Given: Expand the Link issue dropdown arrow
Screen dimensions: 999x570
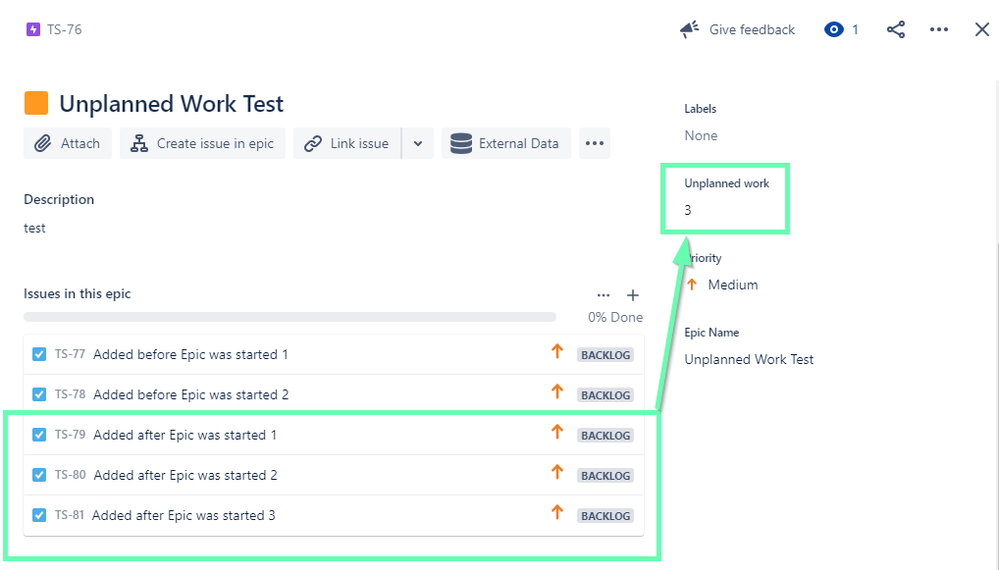Looking at the screenshot, I should point(418,143).
